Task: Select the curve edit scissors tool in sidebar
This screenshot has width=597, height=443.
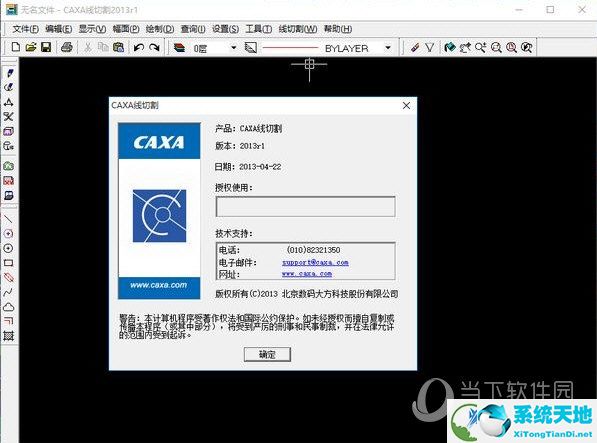Action: click(9, 116)
